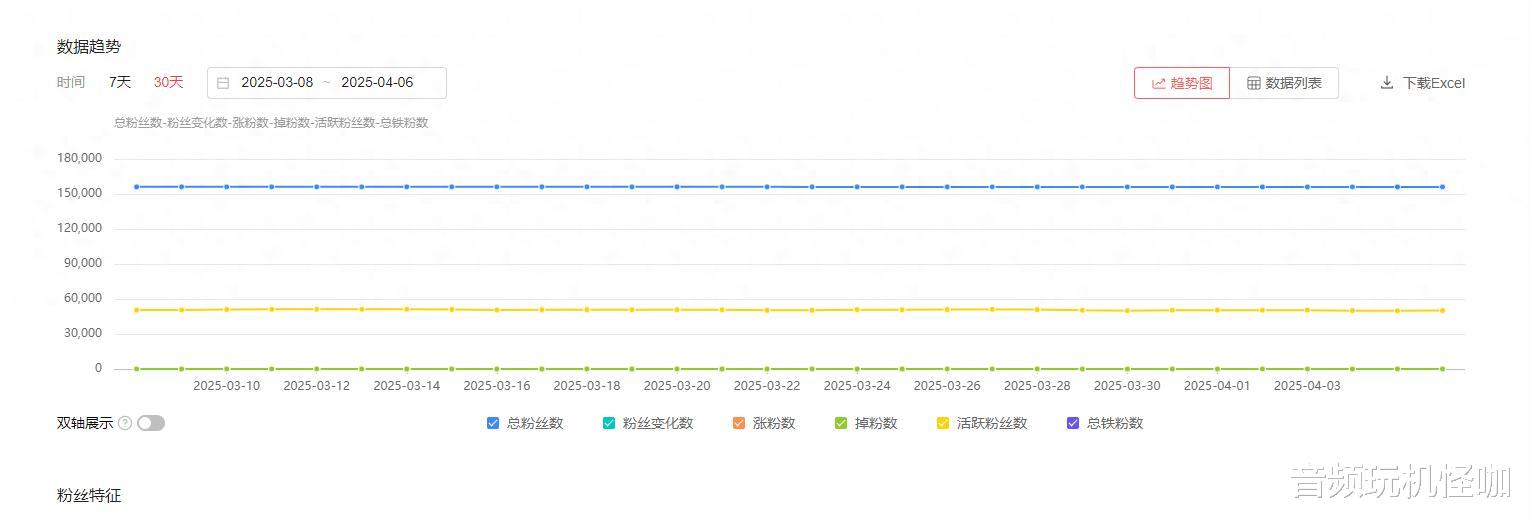This screenshot has height=523, width=1530.
Task: Click the 2025-03-20 label on the chart axis
Action: pyautogui.click(x=677, y=386)
